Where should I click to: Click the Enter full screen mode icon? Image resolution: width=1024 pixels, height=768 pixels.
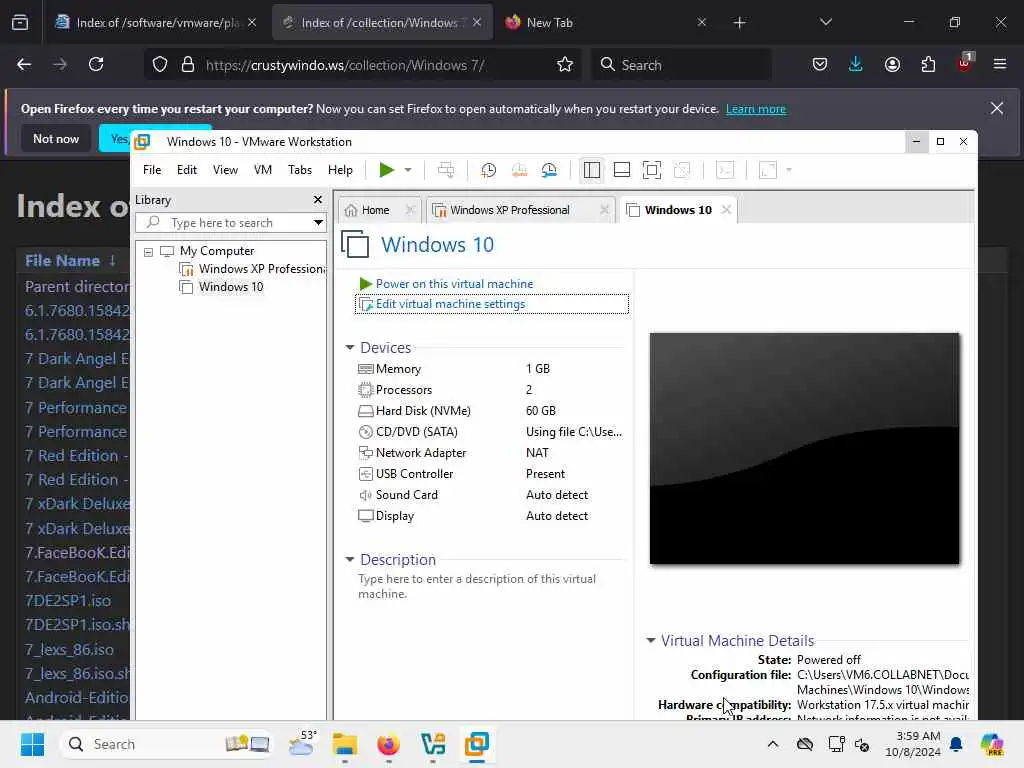pyautogui.click(x=652, y=170)
